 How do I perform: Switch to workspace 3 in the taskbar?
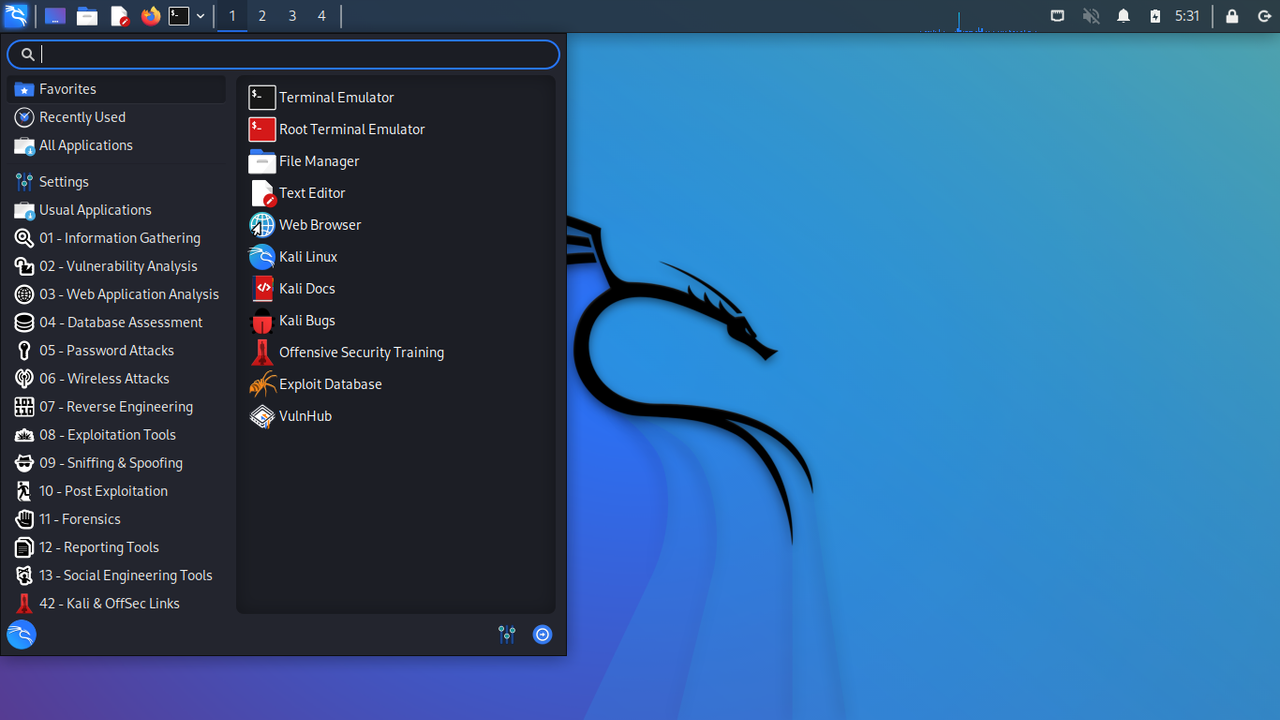(291, 16)
